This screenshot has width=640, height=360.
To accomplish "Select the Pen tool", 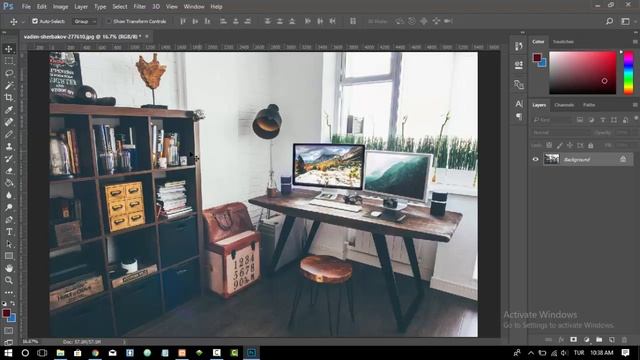I will tap(9, 220).
